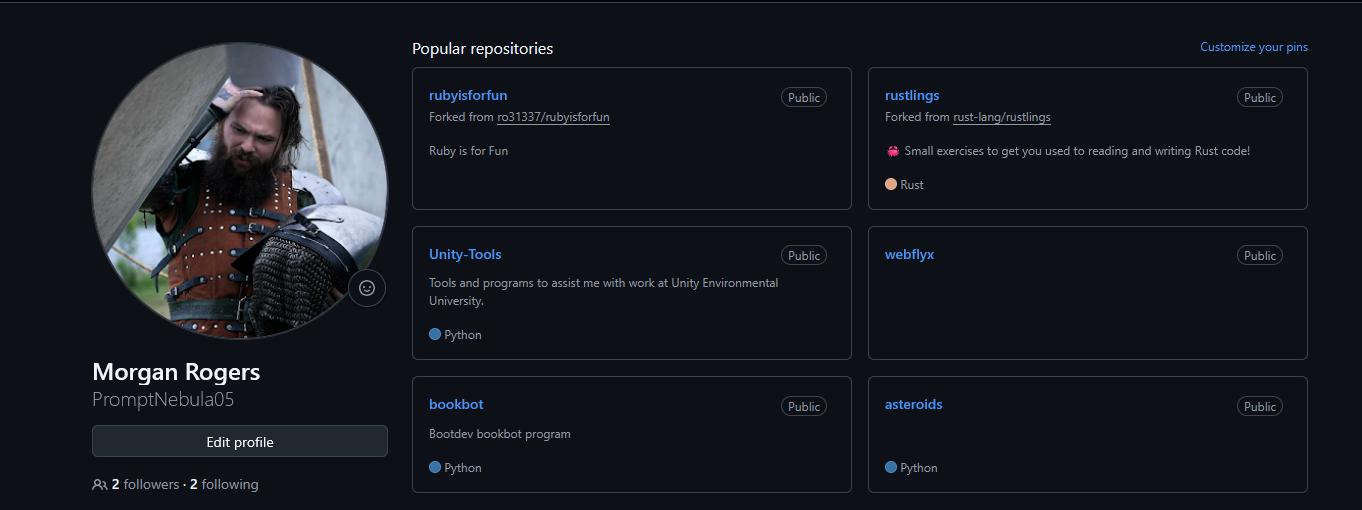This screenshot has width=1362, height=510.
Task: Open the rustlings repository
Action: (x=912, y=96)
